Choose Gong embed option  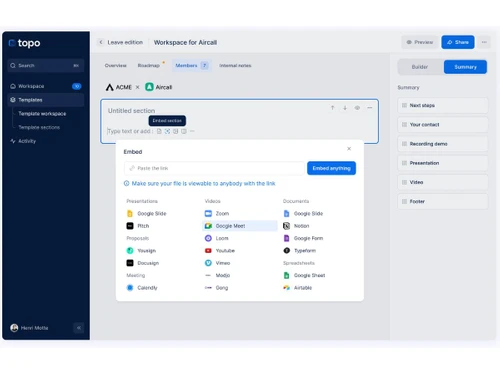[x=216, y=288]
